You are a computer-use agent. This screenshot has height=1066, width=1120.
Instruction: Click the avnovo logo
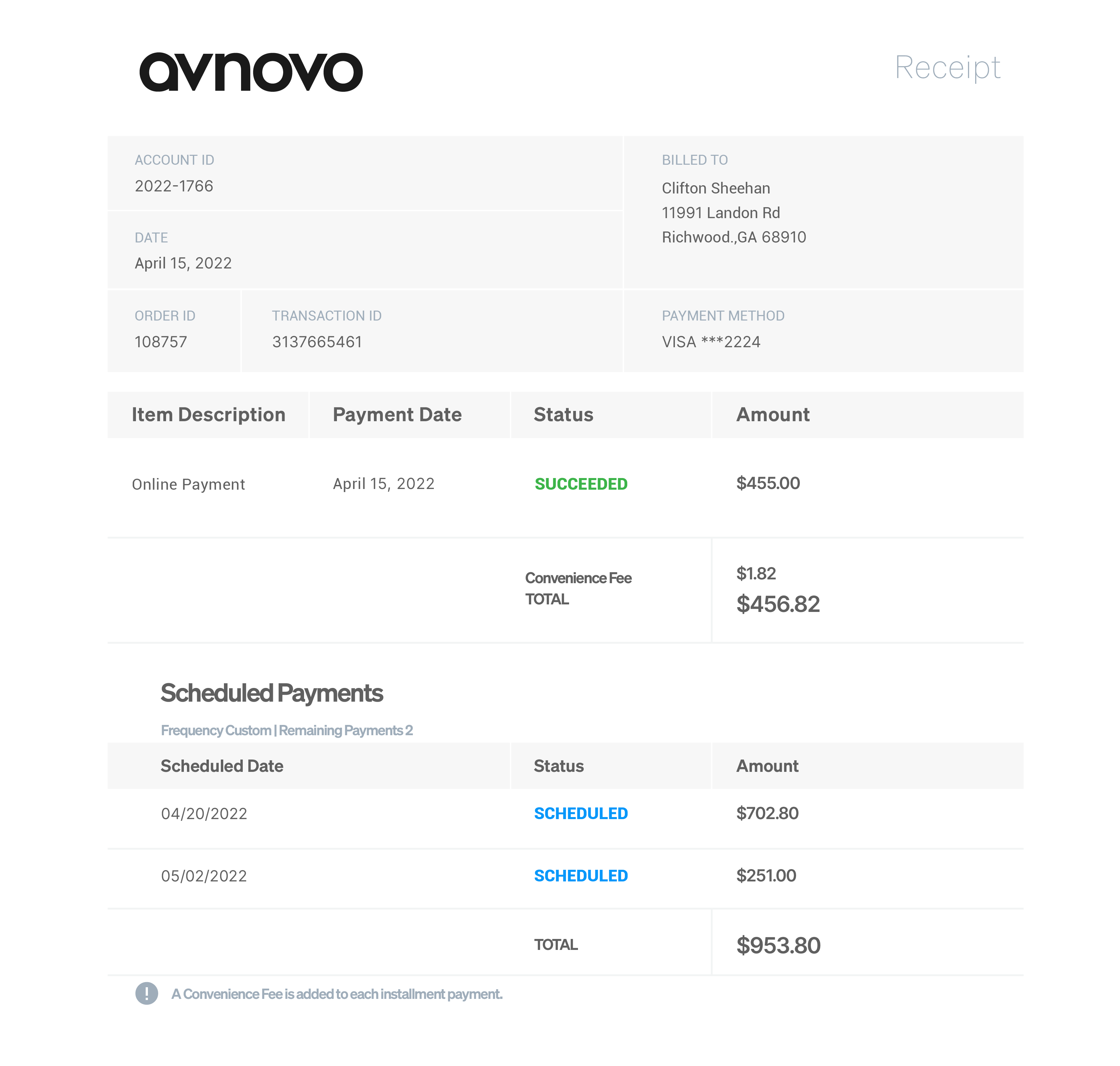pos(251,72)
